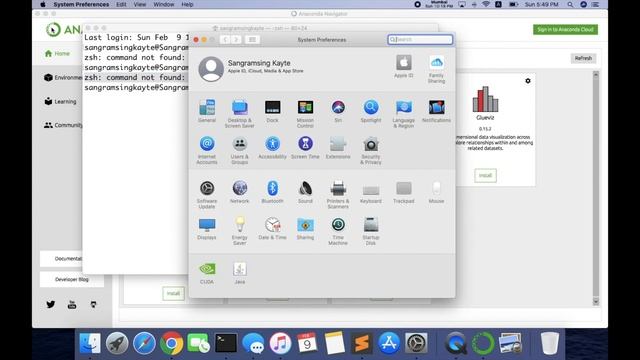Select Home tab in Anaconda Navigator
Image resolution: width=640 pixels, height=360 pixels.
(x=58, y=53)
